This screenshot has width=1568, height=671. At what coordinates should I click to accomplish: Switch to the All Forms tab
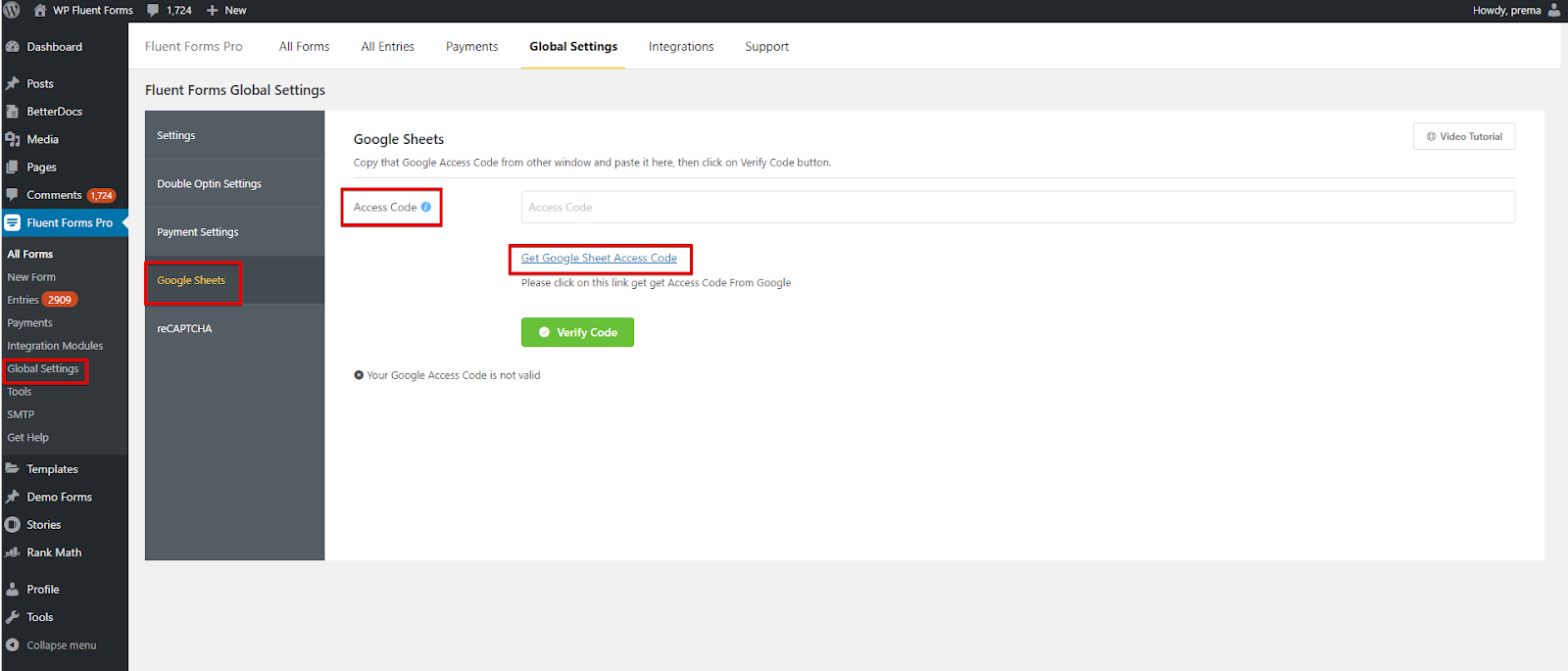tap(304, 46)
